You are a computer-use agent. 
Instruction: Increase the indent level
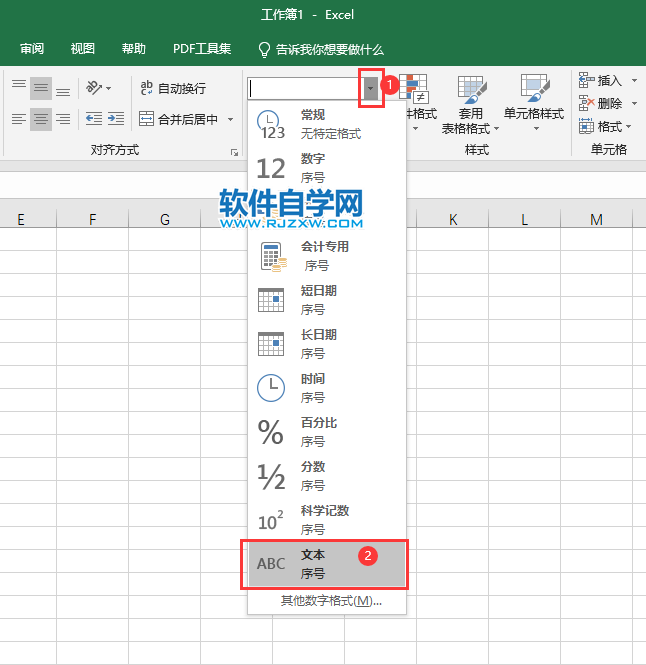116,119
